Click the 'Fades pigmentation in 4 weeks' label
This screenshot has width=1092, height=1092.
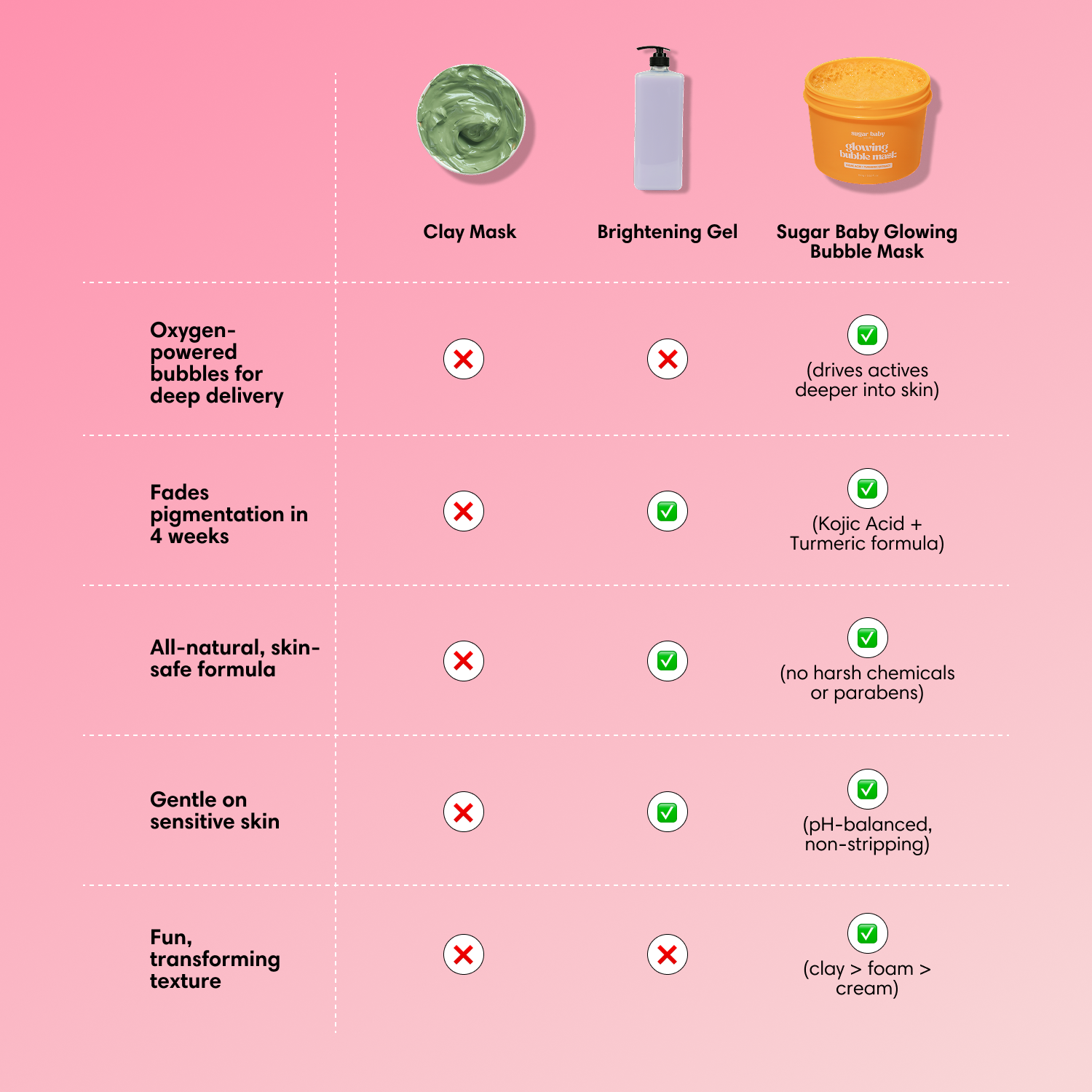pos(229,514)
